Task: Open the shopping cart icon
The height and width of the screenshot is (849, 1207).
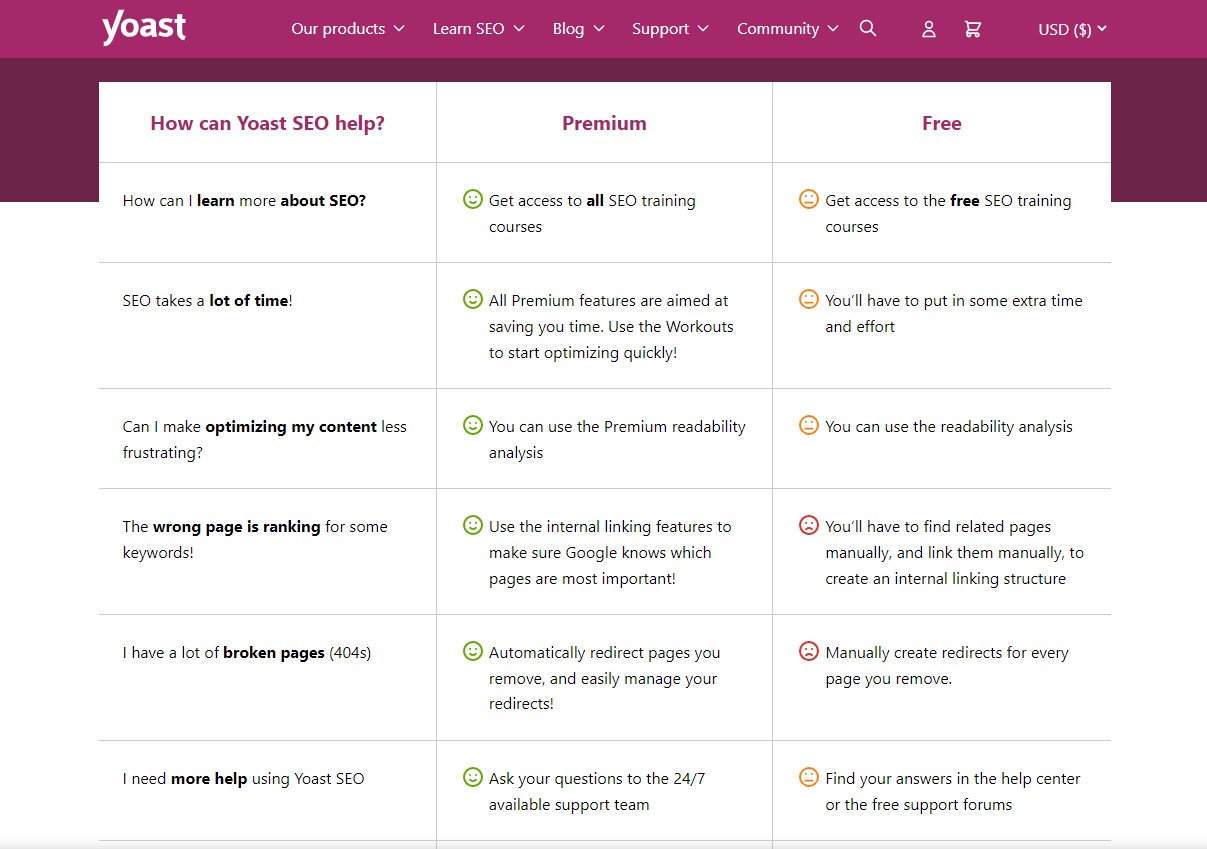Action: click(972, 30)
